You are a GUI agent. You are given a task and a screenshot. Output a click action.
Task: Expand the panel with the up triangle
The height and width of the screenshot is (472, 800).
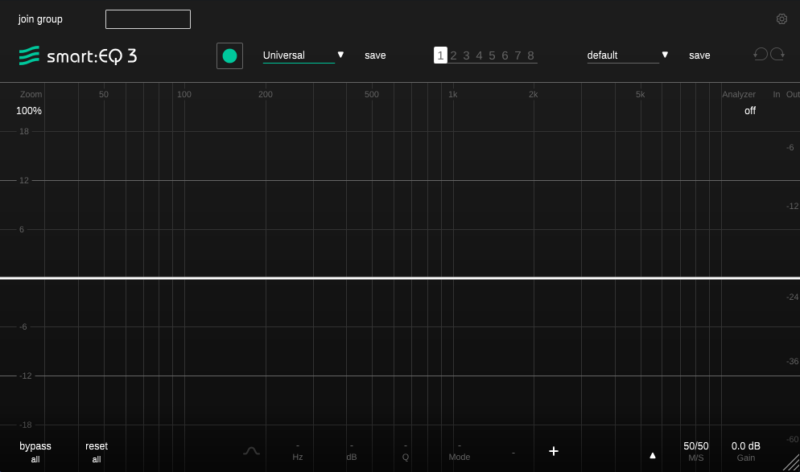(653, 453)
